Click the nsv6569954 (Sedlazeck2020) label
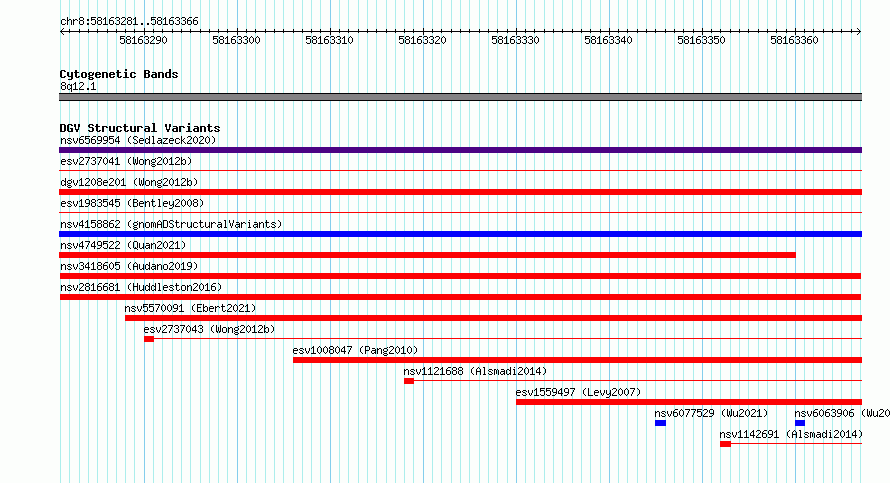This screenshot has height=483, width=890. 138,140
